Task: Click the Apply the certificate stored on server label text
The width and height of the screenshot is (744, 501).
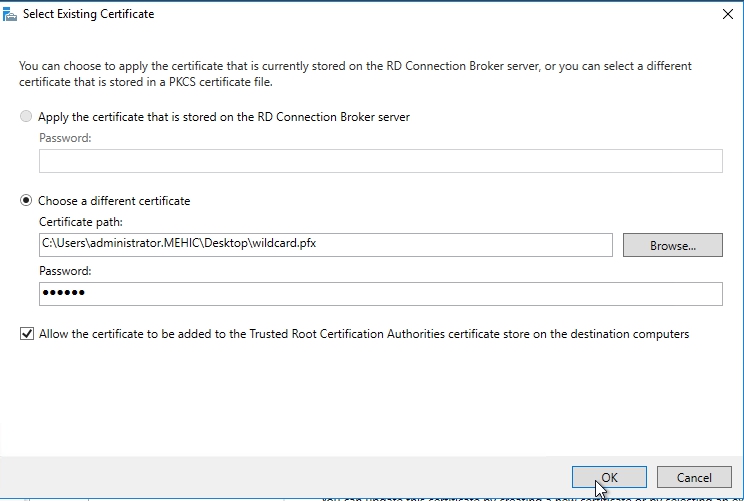Action: coord(224,117)
